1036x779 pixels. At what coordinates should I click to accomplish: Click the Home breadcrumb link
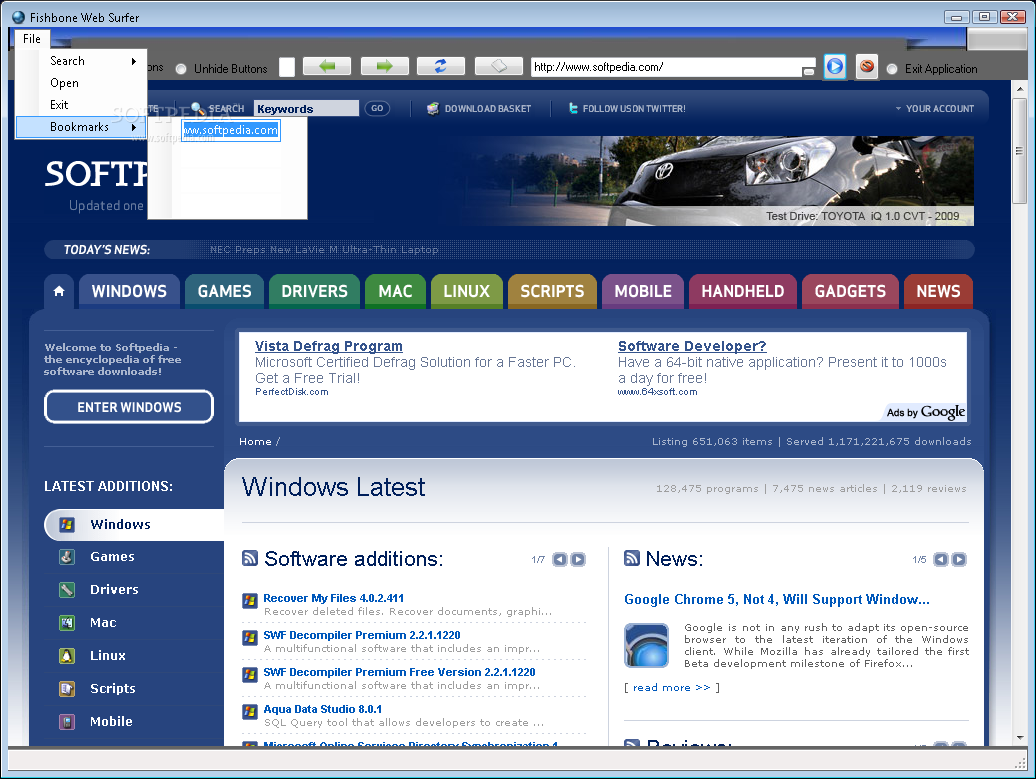click(255, 441)
